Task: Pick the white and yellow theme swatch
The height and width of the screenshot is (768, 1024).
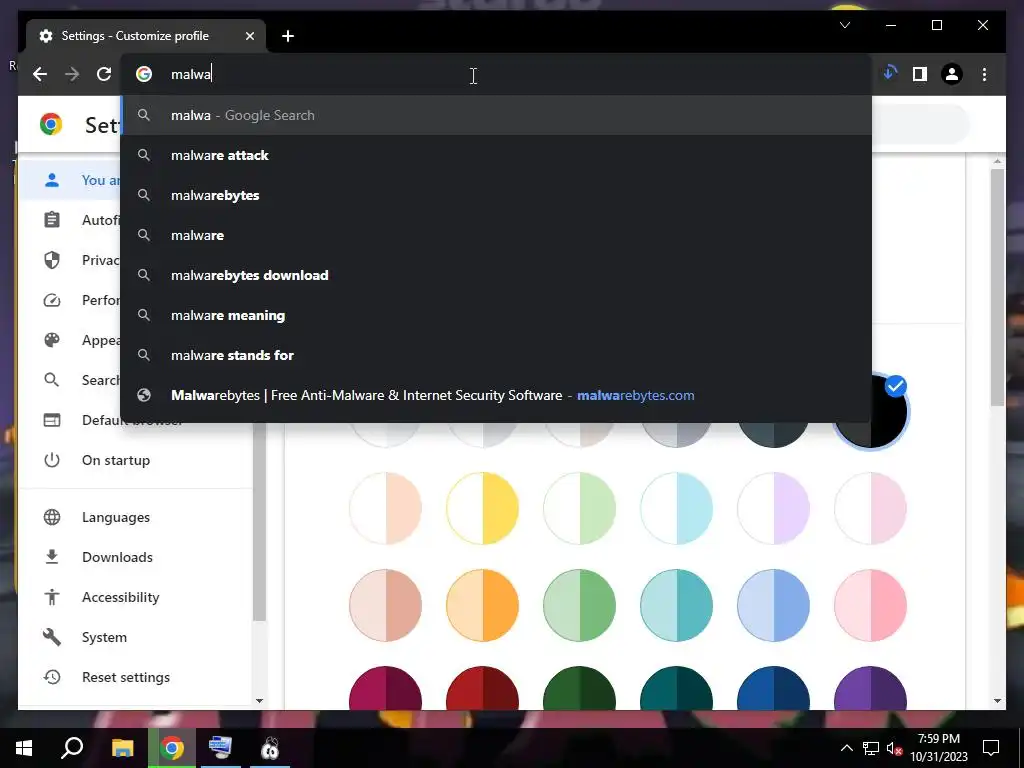Action: 482,508
